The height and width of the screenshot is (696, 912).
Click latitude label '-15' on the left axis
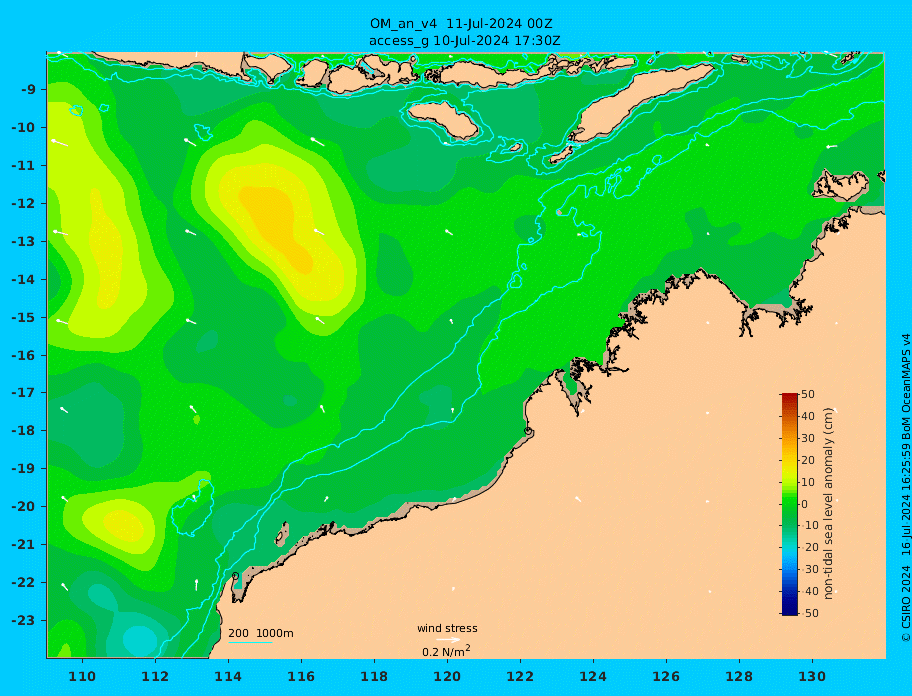pyautogui.click(x=24, y=317)
